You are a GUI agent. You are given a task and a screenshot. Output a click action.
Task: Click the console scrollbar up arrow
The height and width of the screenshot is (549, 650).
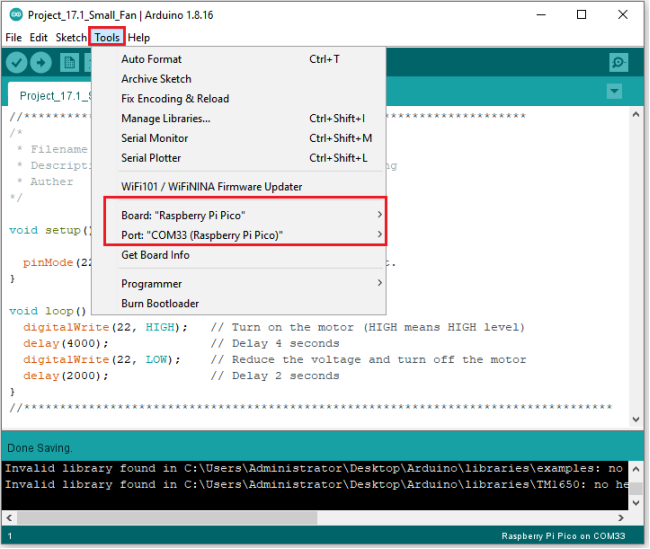click(x=636, y=469)
